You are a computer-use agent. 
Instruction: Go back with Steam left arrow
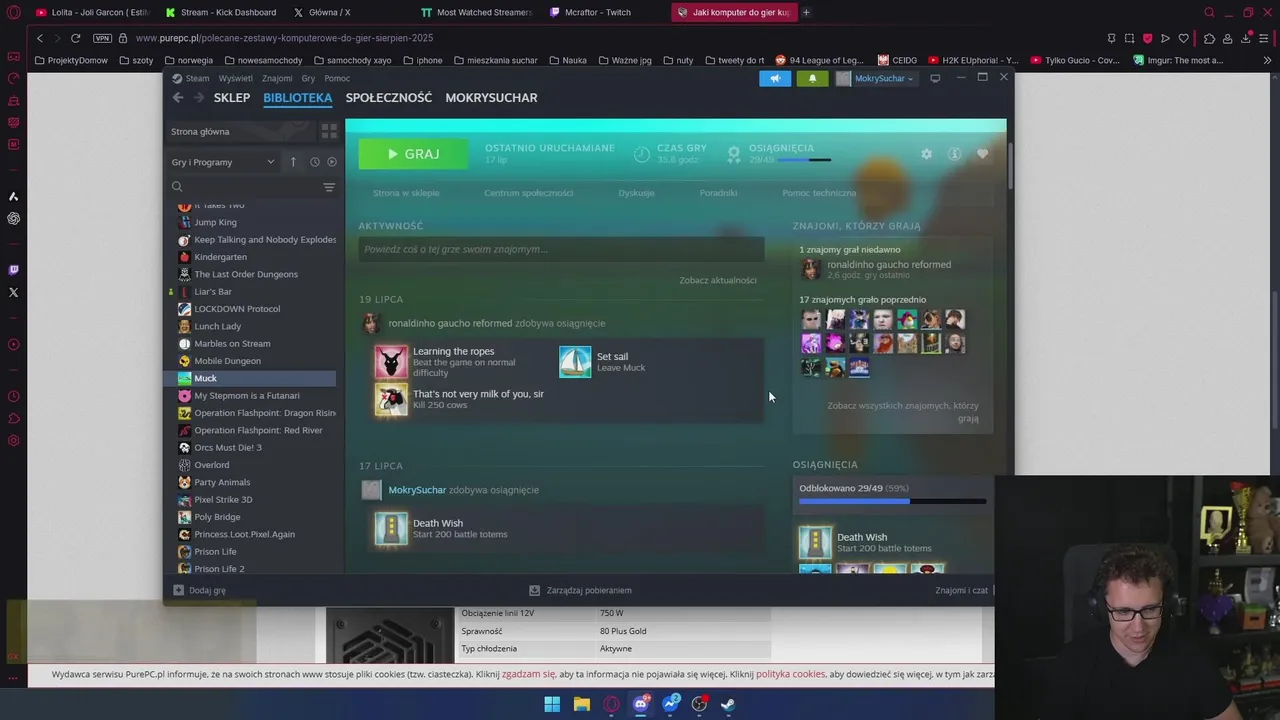pos(178,97)
